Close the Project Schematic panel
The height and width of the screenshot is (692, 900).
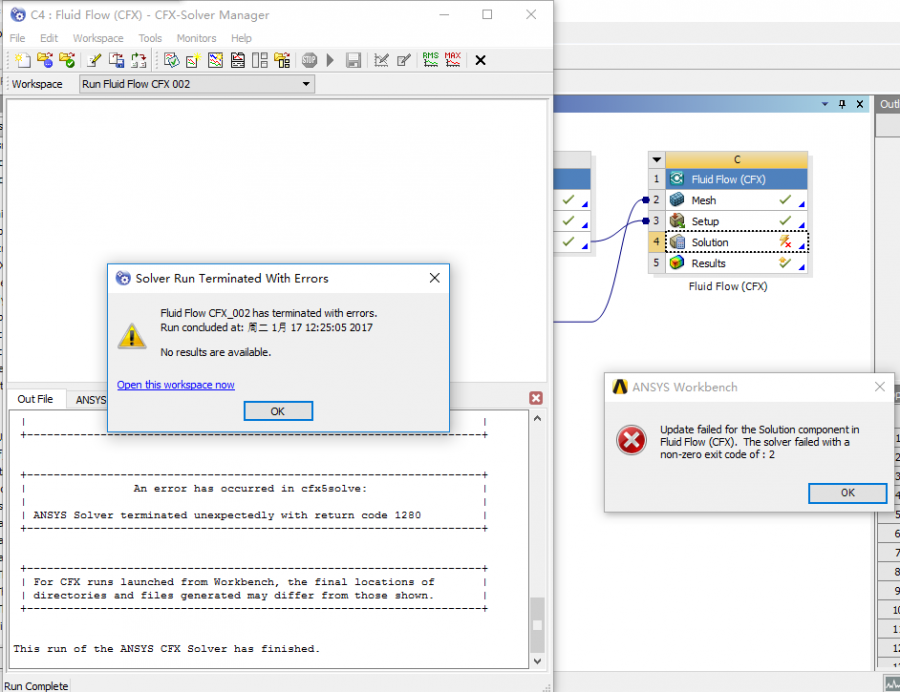pyautogui.click(x=860, y=104)
